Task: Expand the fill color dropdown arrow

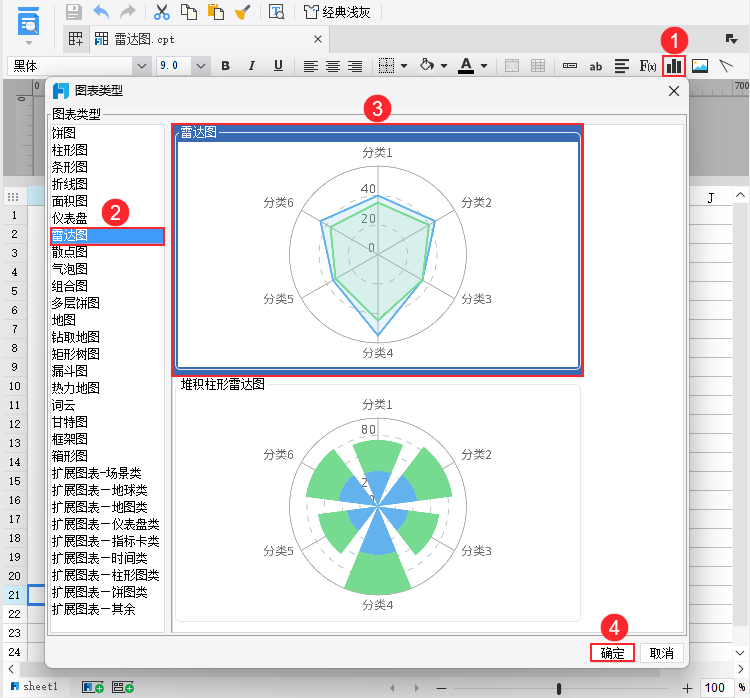Action: tap(444, 66)
